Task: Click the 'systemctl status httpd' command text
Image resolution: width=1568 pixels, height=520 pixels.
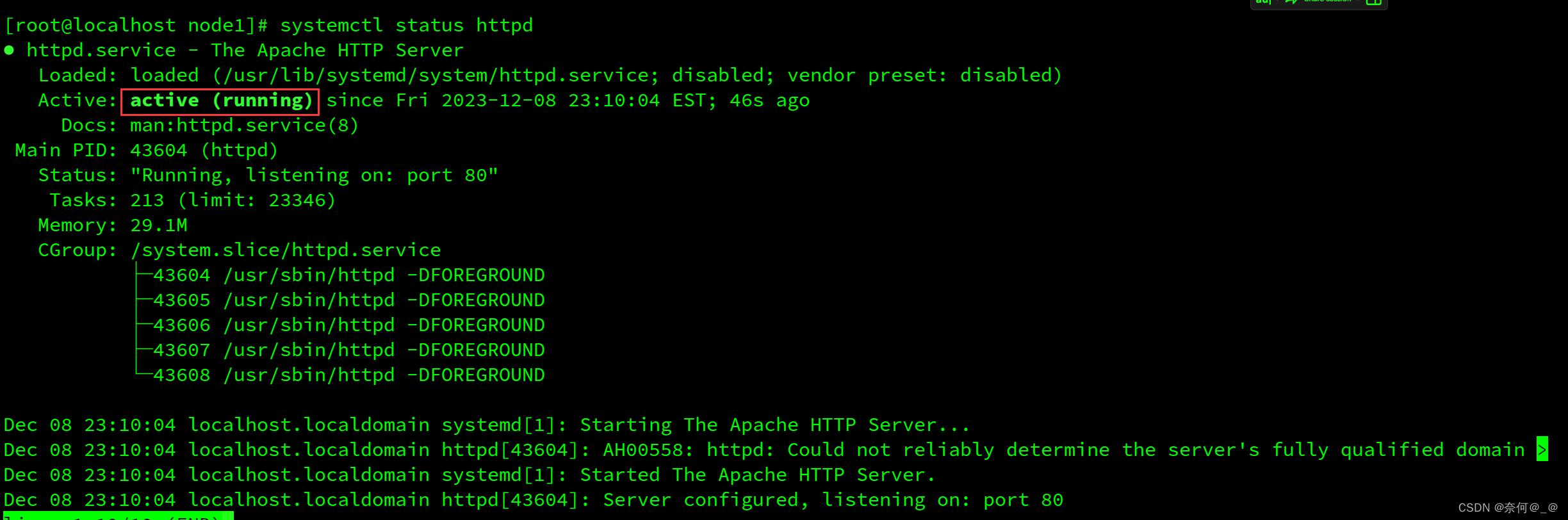Action: pos(406,26)
